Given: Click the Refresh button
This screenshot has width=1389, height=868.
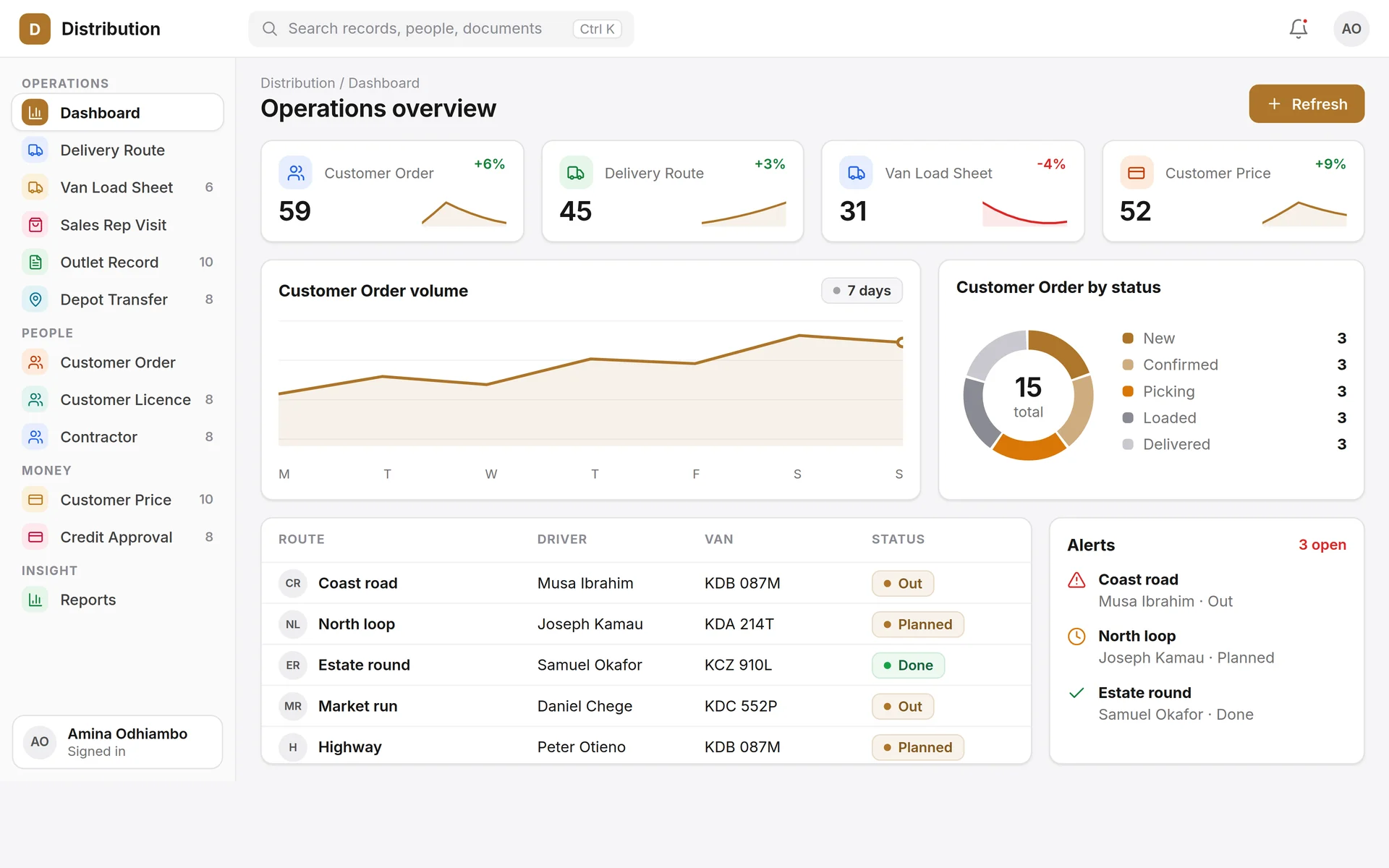Looking at the screenshot, I should (x=1307, y=104).
